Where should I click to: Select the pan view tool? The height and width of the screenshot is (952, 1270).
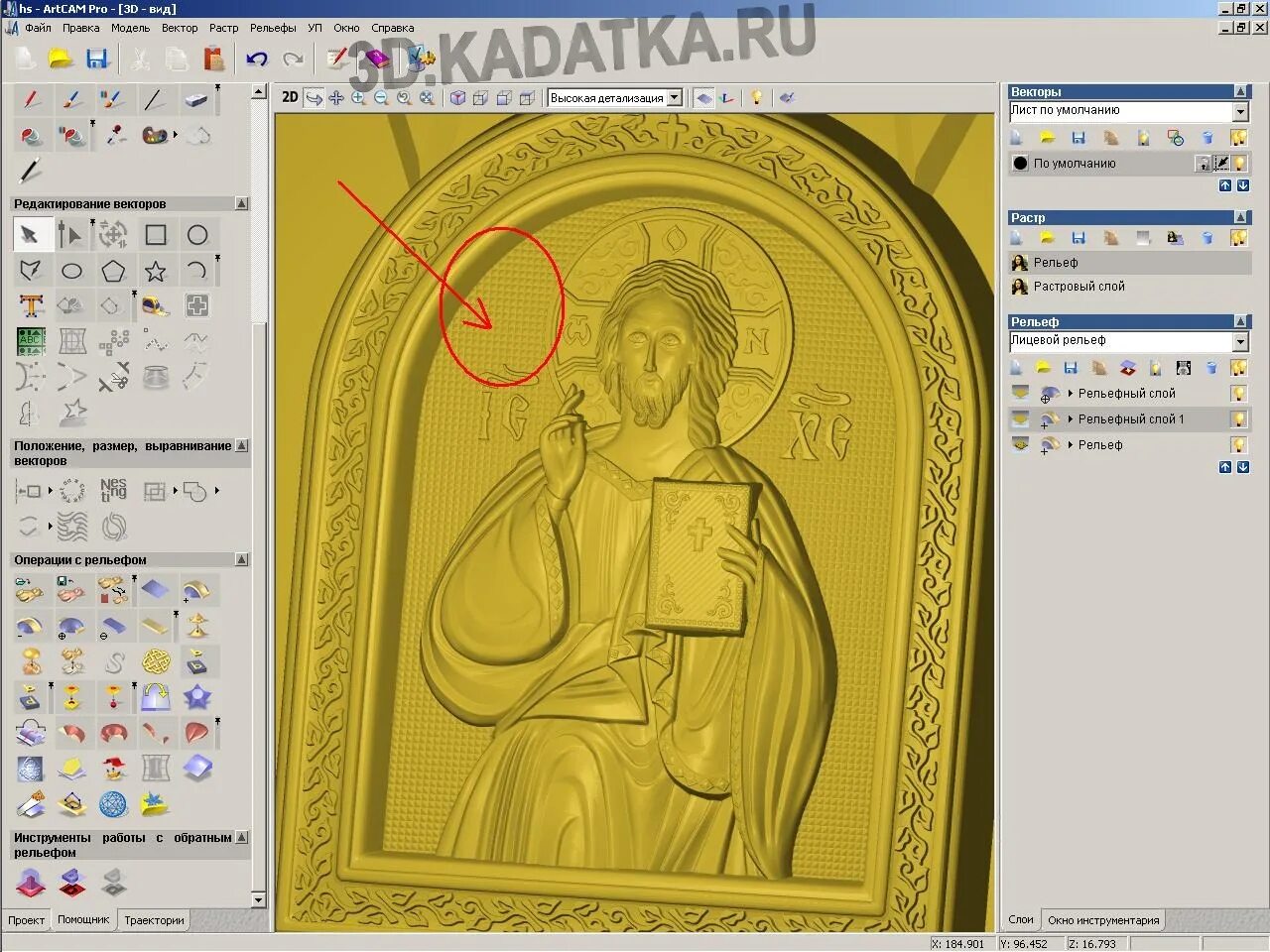tap(336, 98)
